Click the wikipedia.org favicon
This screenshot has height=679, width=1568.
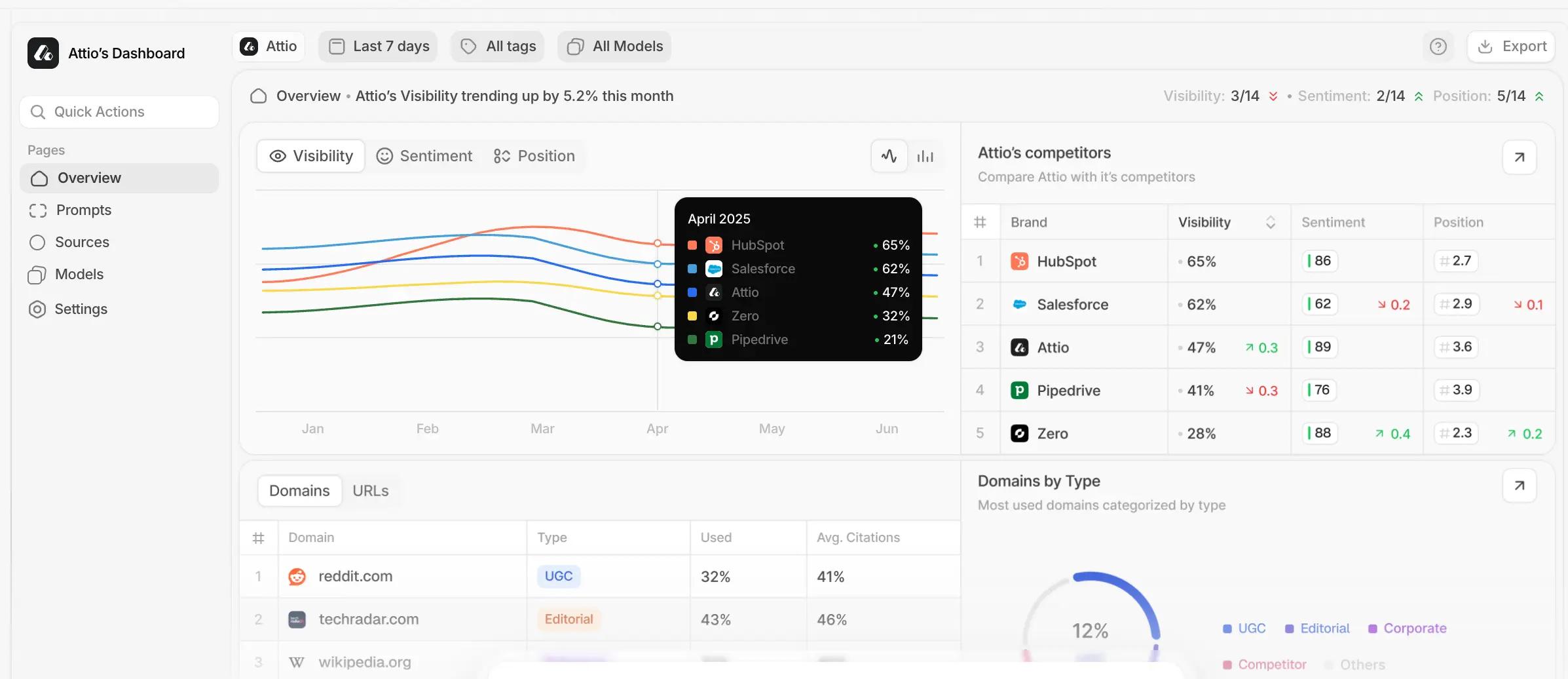[297, 663]
